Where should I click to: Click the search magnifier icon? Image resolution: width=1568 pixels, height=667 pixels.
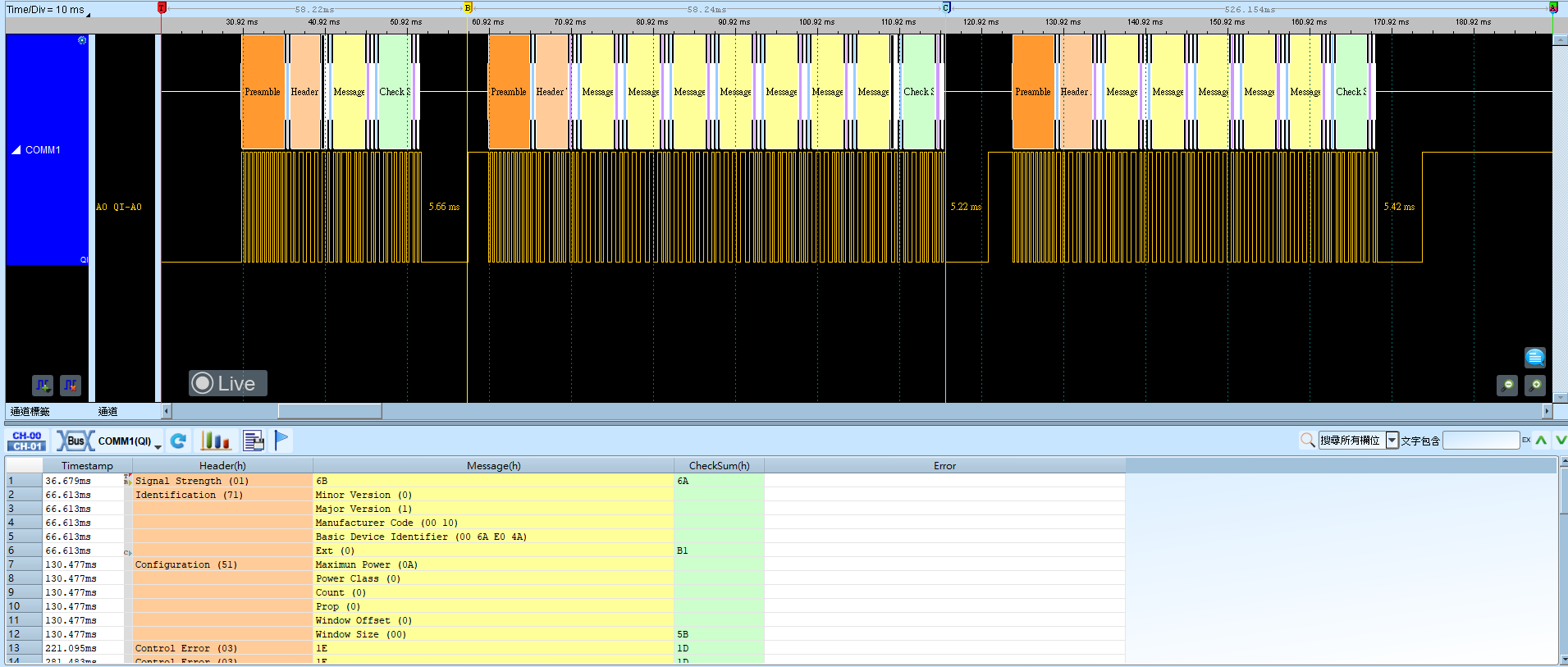(1308, 441)
